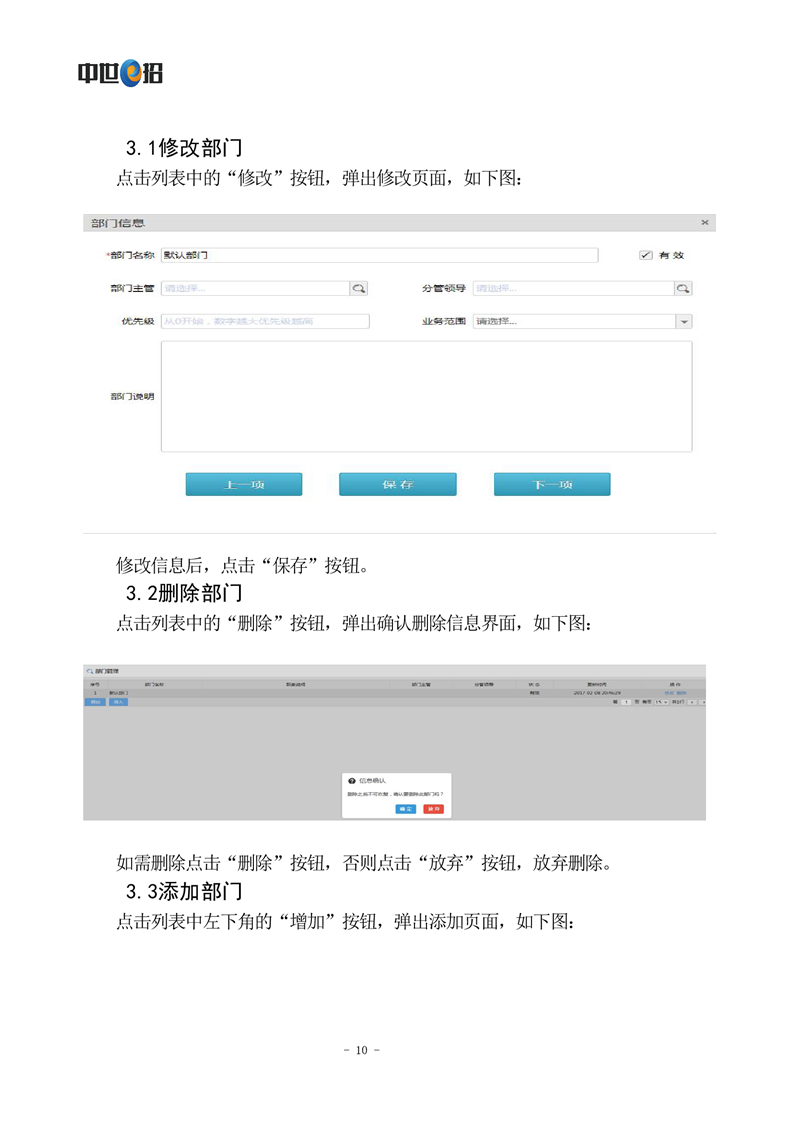Open the 业务范围 dropdown arrow
Screen dimensions: 793x1122
tap(684, 322)
